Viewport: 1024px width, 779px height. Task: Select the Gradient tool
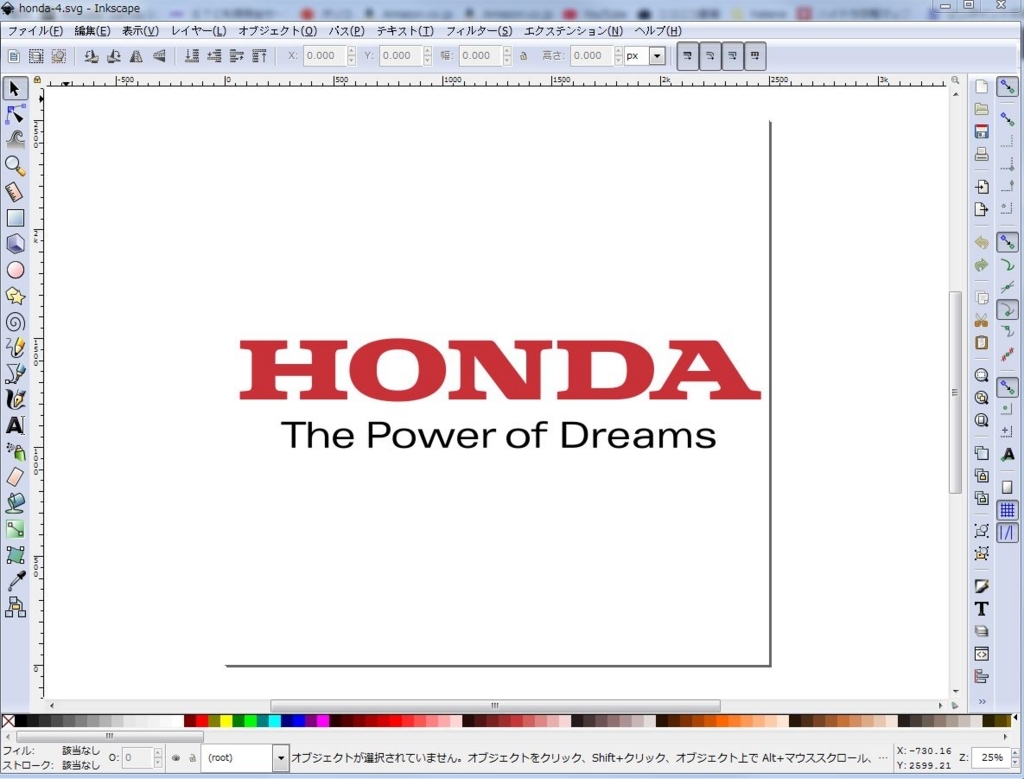15,529
